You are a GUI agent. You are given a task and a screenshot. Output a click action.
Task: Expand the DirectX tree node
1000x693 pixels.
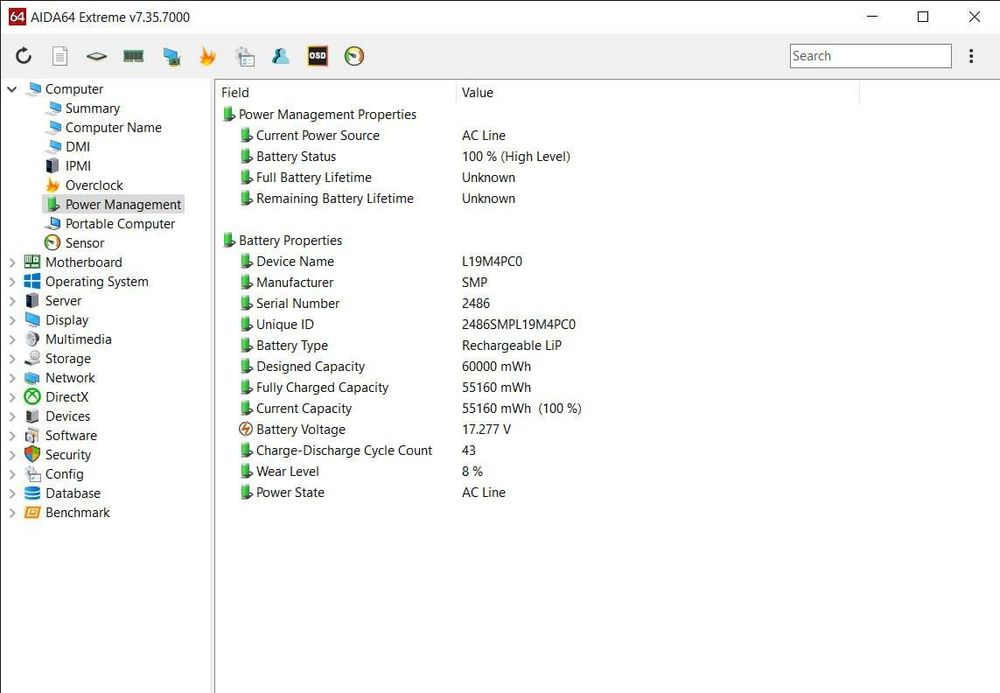(x=11, y=397)
